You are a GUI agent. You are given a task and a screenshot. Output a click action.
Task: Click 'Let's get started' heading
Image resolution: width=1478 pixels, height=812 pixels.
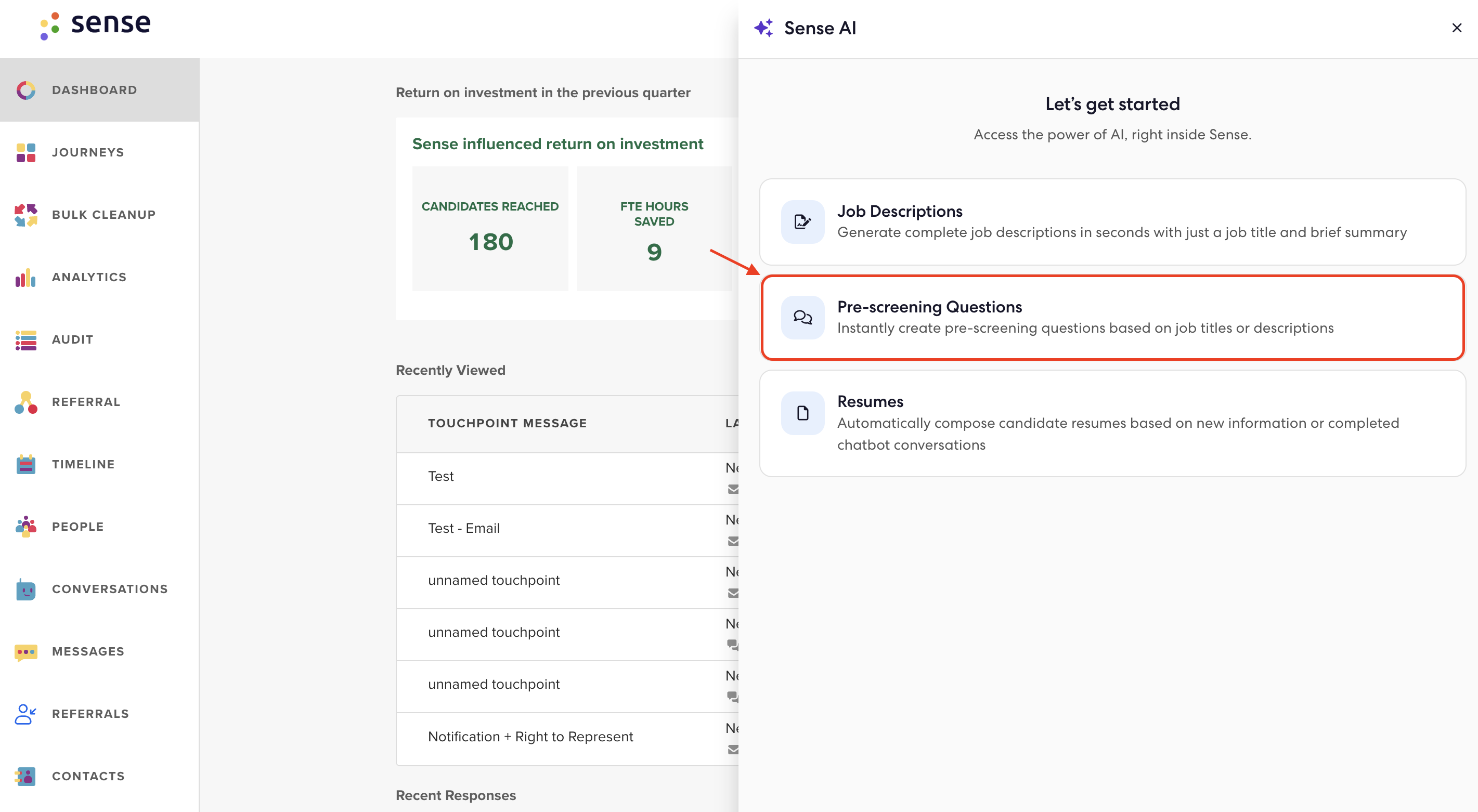point(1112,104)
